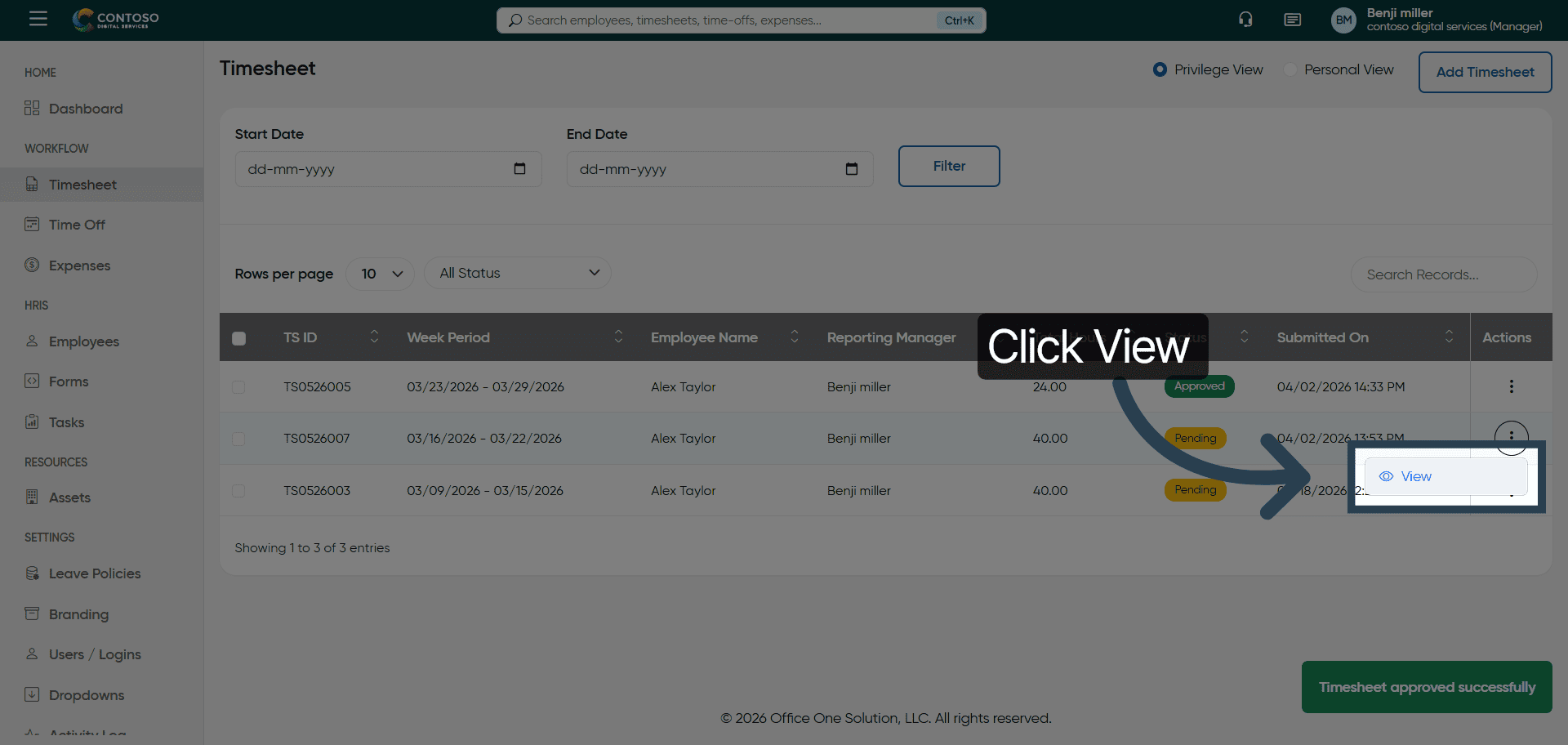This screenshot has width=1568, height=745.
Task: Open Start Date calendar picker icon
Action: pos(519,169)
